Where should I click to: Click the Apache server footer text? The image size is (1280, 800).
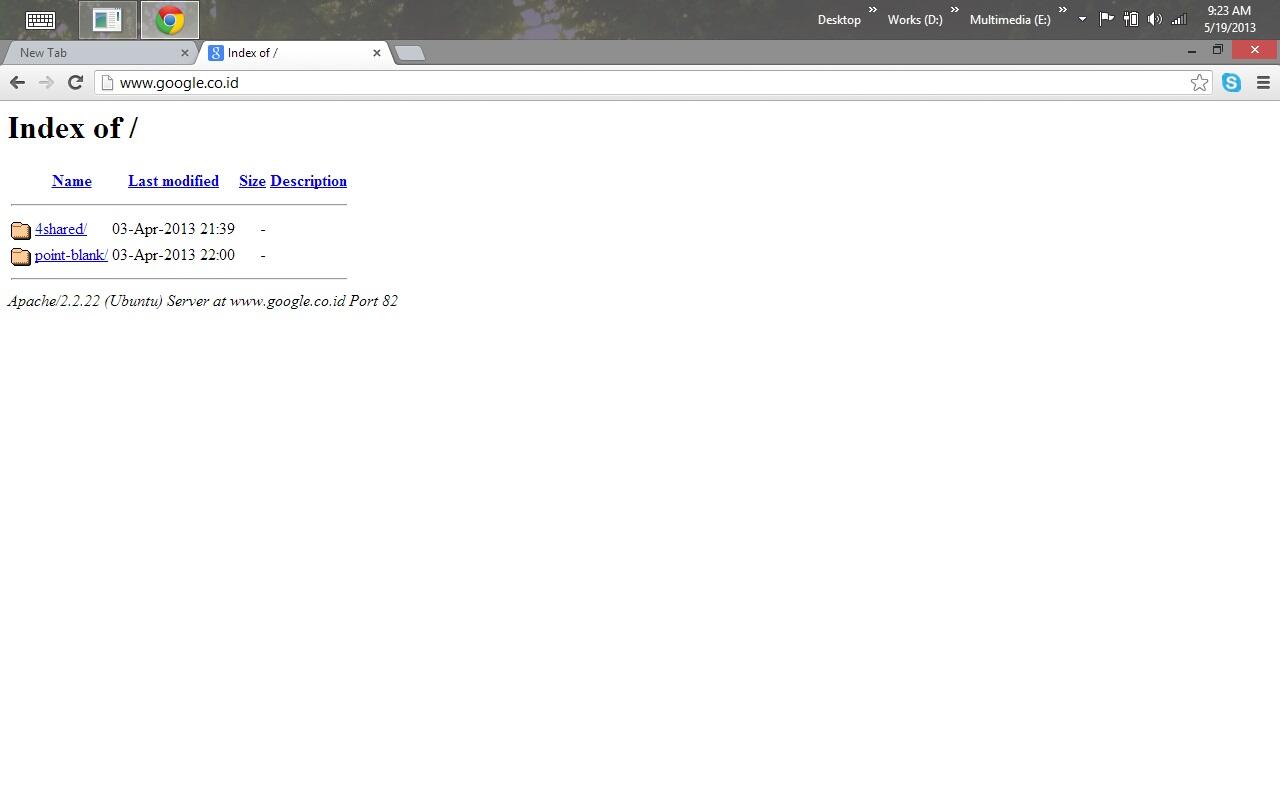point(203,301)
